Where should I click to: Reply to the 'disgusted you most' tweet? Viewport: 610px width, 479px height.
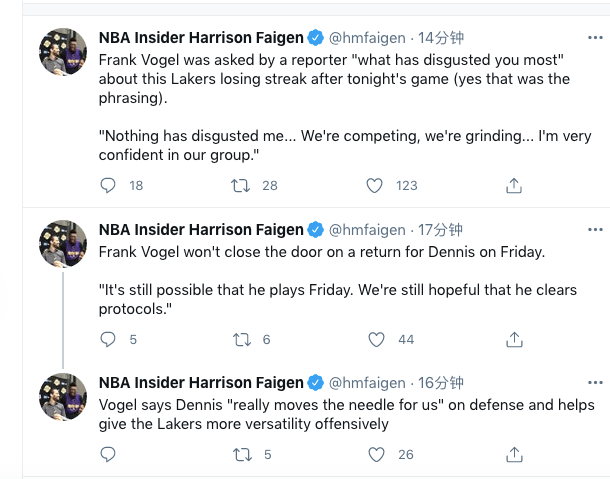click(x=108, y=185)
